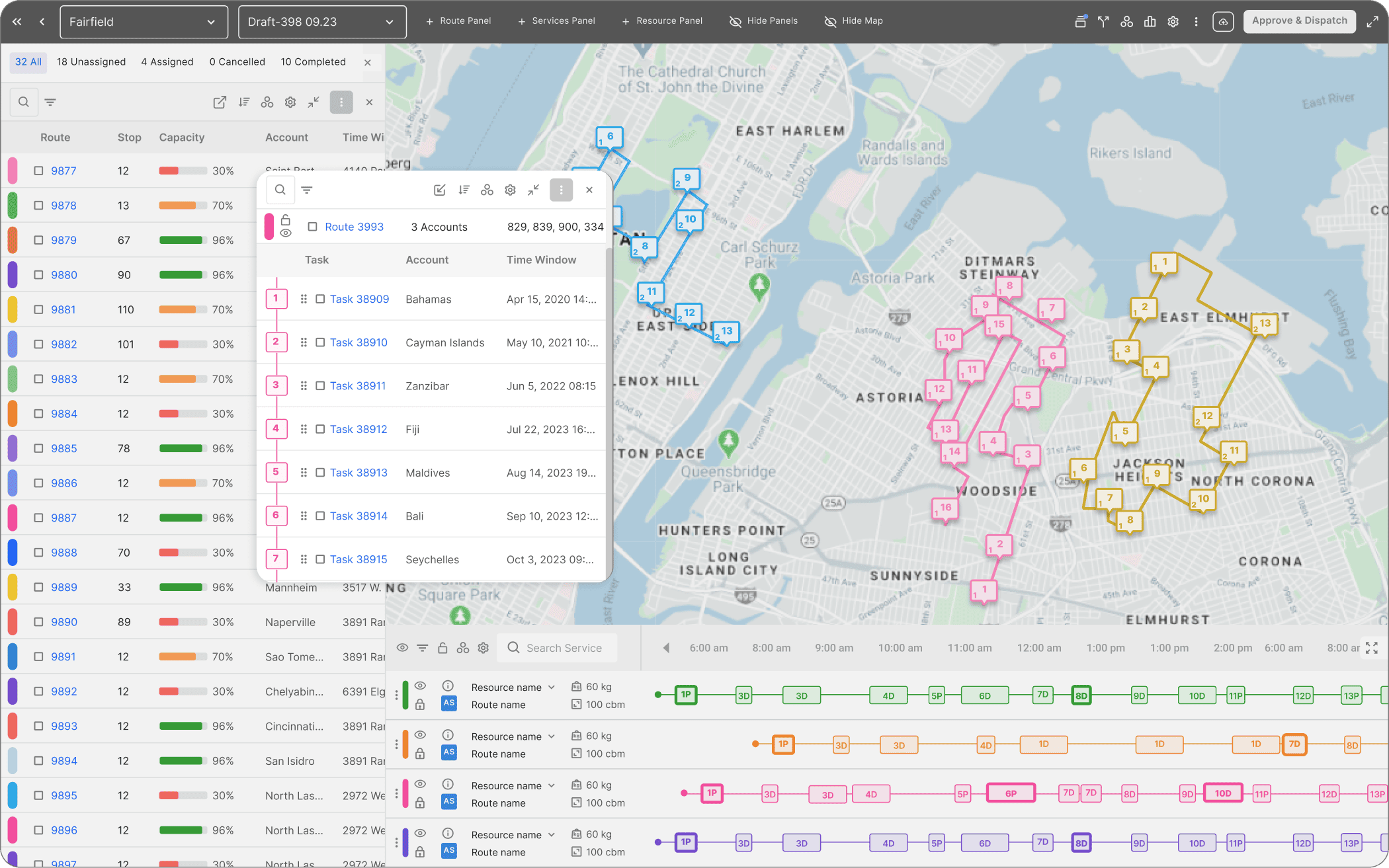This screenshot has width=1389, height=868.
Task: Click Approve & Dispatch button
Action: point(1299,21)
